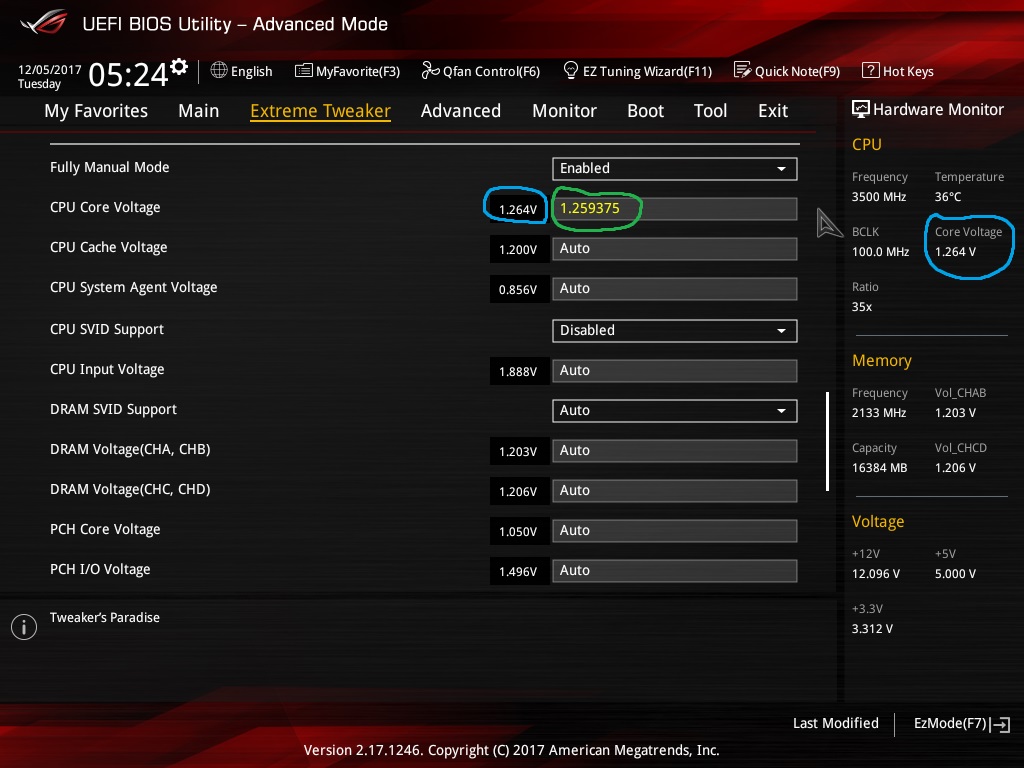1024x768 pixels.
Task: Select the Extreme Tweaker tab
Action: 321,111
